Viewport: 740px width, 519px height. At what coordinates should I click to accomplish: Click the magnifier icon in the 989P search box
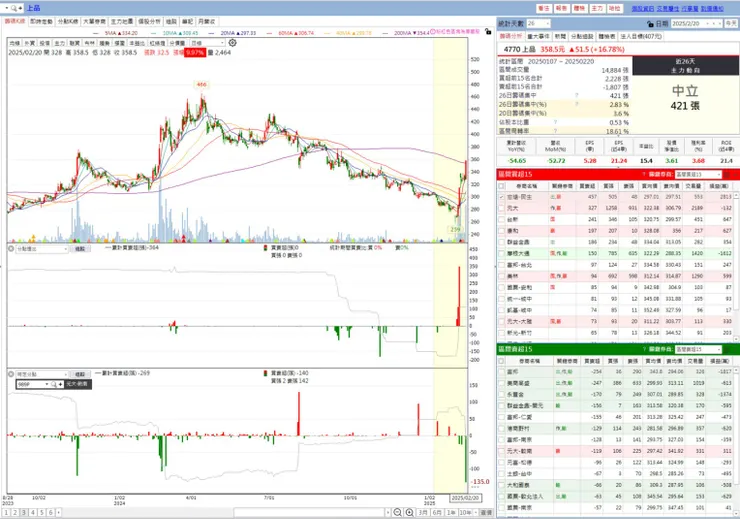(x=54, y=385)
